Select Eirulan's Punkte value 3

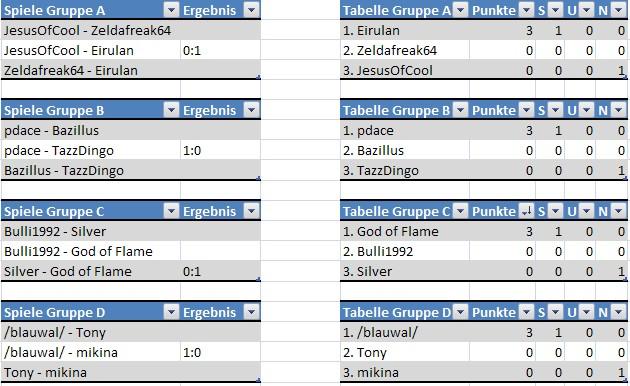pos(502,30)
